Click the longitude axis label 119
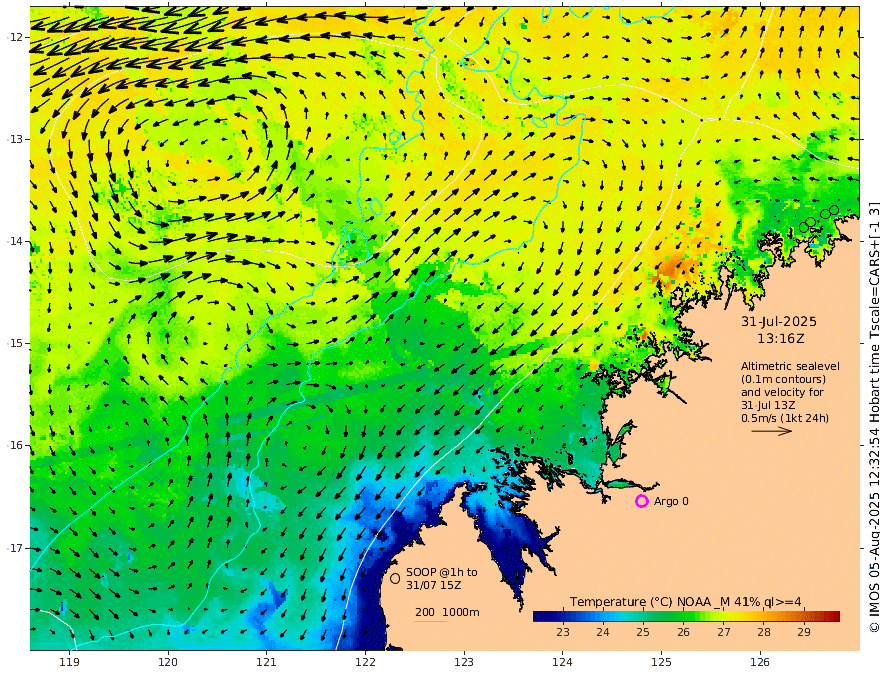 pyautogui.click(x=70, y=662)
